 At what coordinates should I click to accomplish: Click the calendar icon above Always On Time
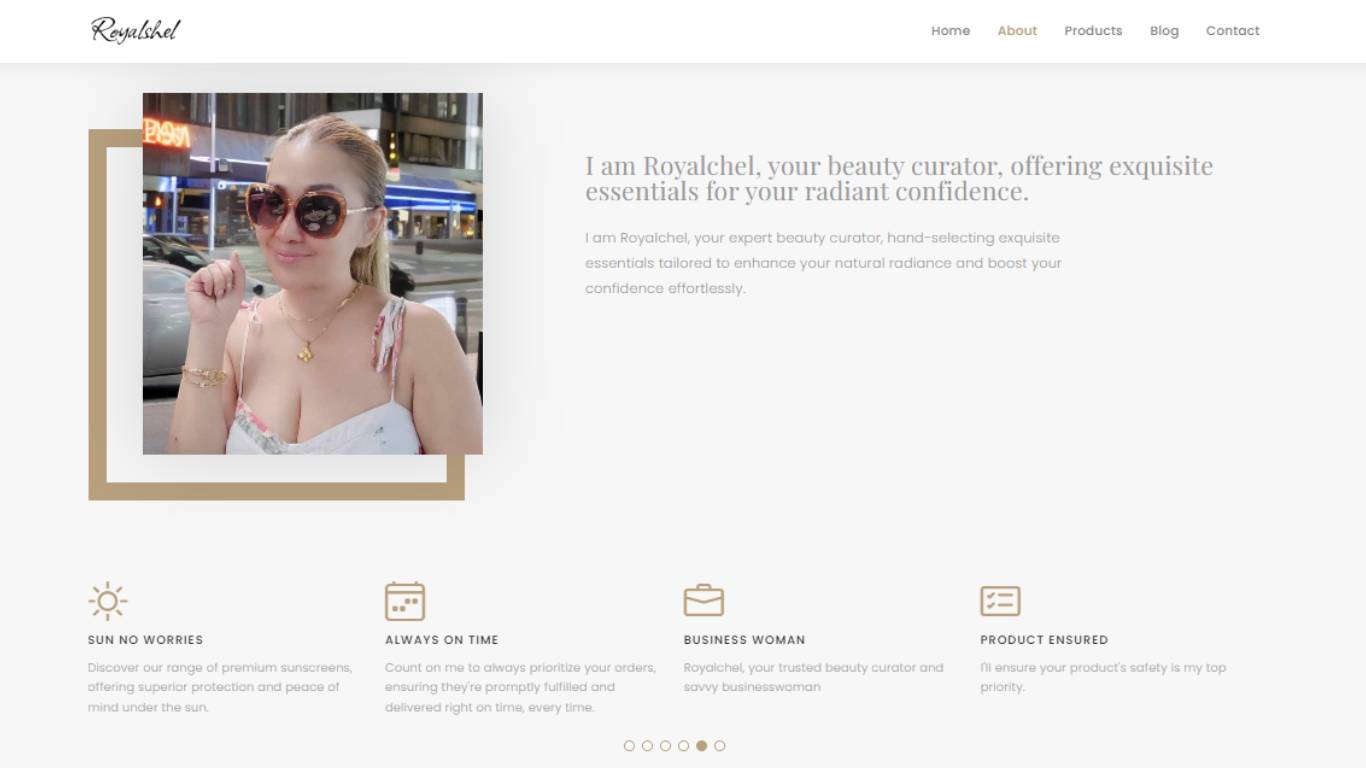pos(405,601)
